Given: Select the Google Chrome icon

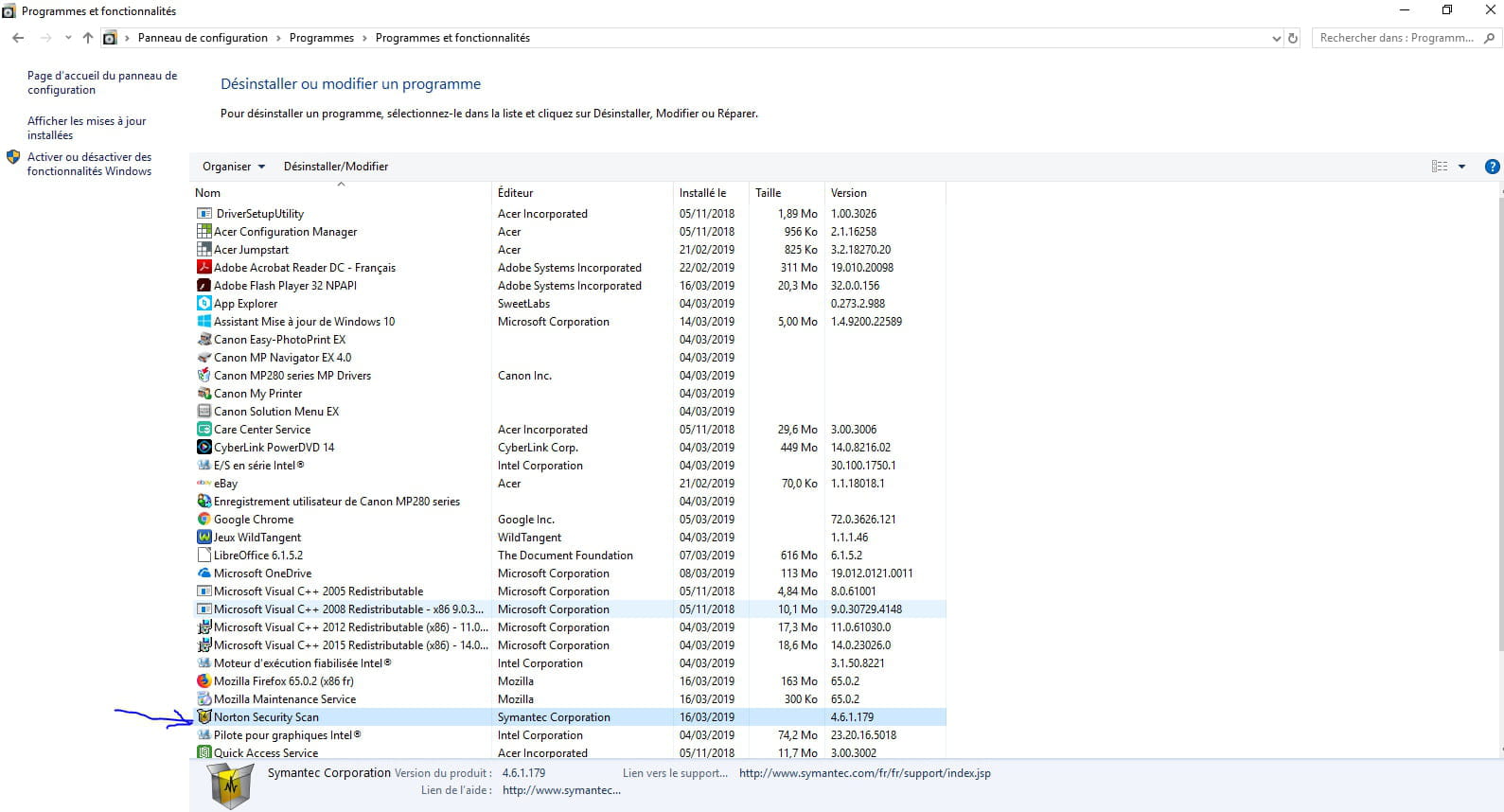Looking at the screenshot, I should coord(203,520).
